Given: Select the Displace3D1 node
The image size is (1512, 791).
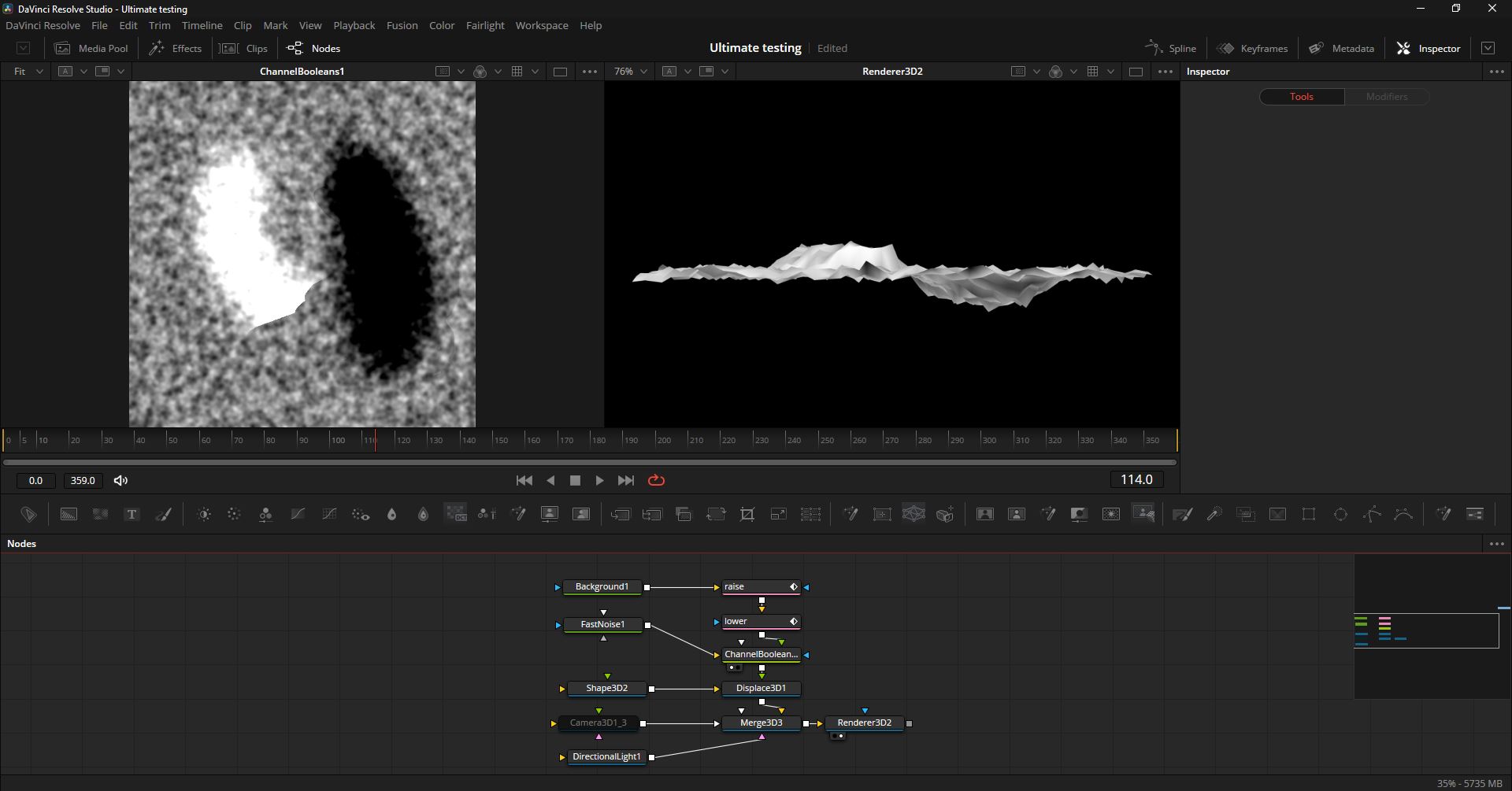Looking at the screenshot, I should 761,688.
